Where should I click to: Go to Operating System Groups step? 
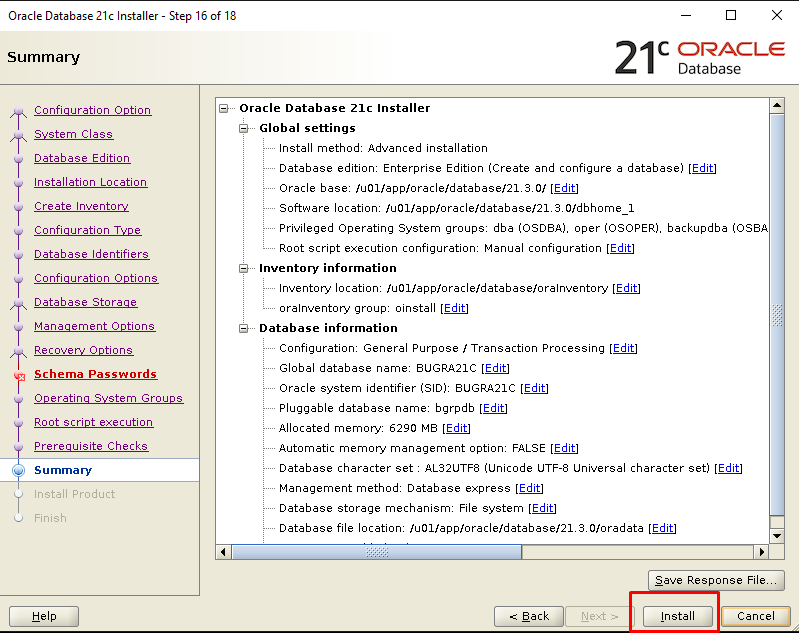(108, 398)
